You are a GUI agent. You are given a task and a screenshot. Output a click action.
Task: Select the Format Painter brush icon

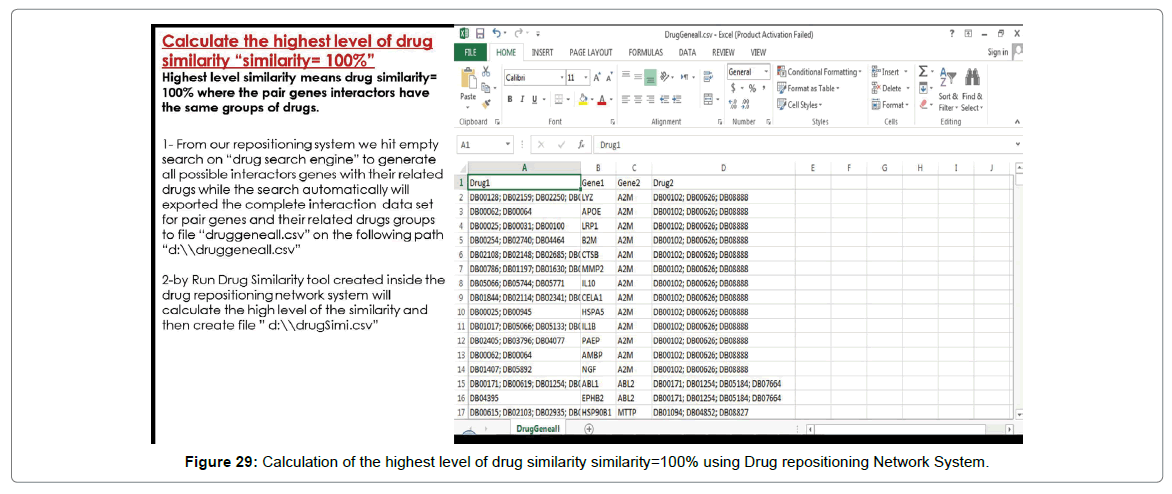pyautogui.click(x=487, y=103)
